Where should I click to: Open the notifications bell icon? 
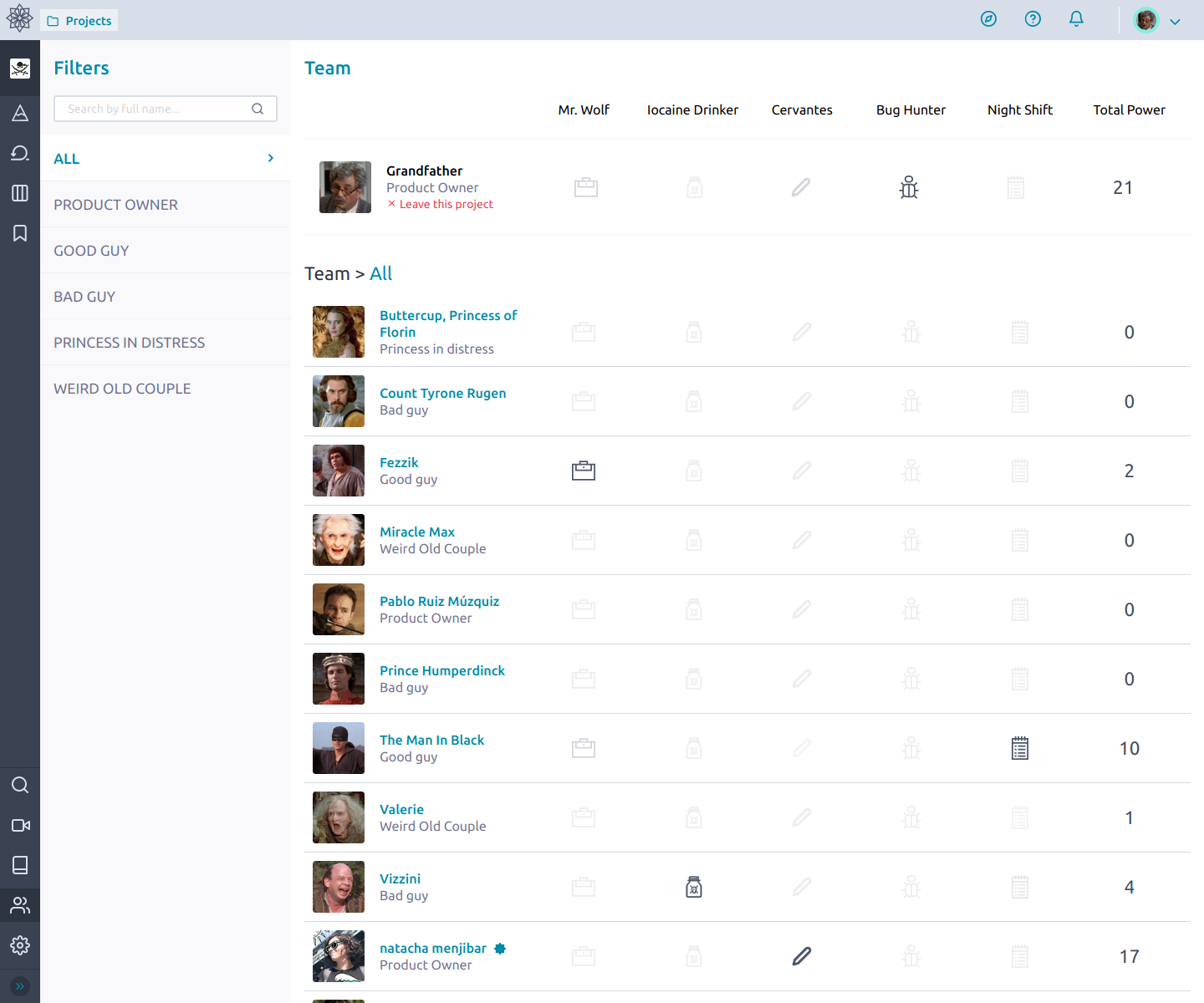(x=1076, y=18)
